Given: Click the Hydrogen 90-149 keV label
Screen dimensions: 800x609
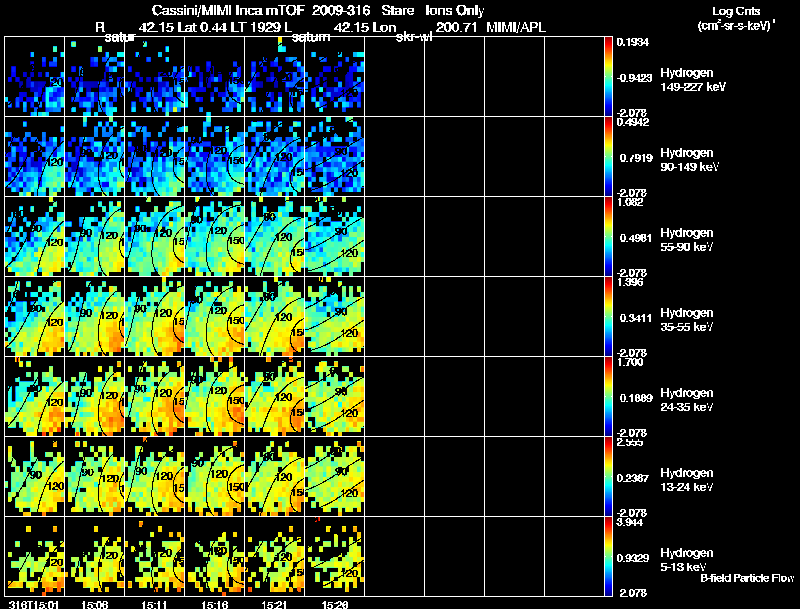Looking at the screenshot, I should 689,160.
